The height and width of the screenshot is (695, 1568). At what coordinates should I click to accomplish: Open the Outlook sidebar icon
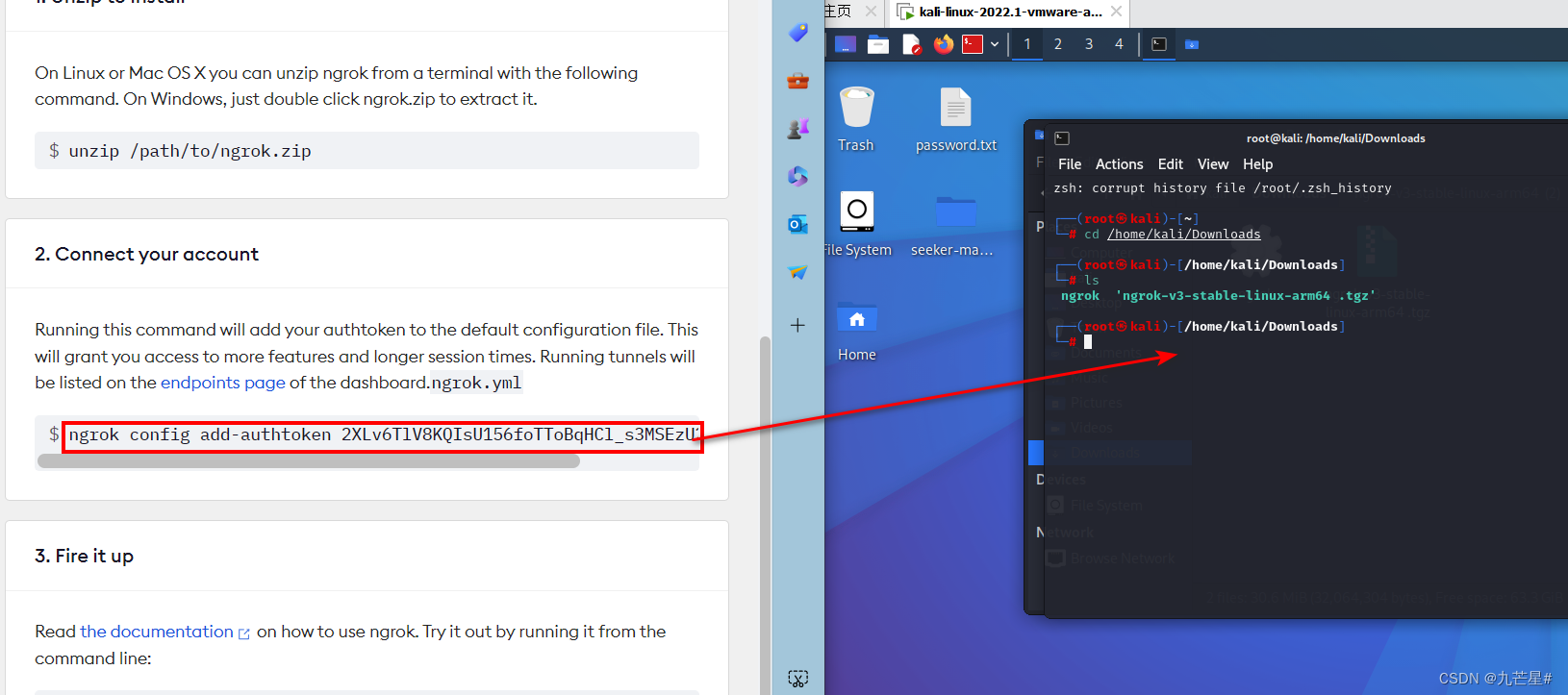coord(797,225)
